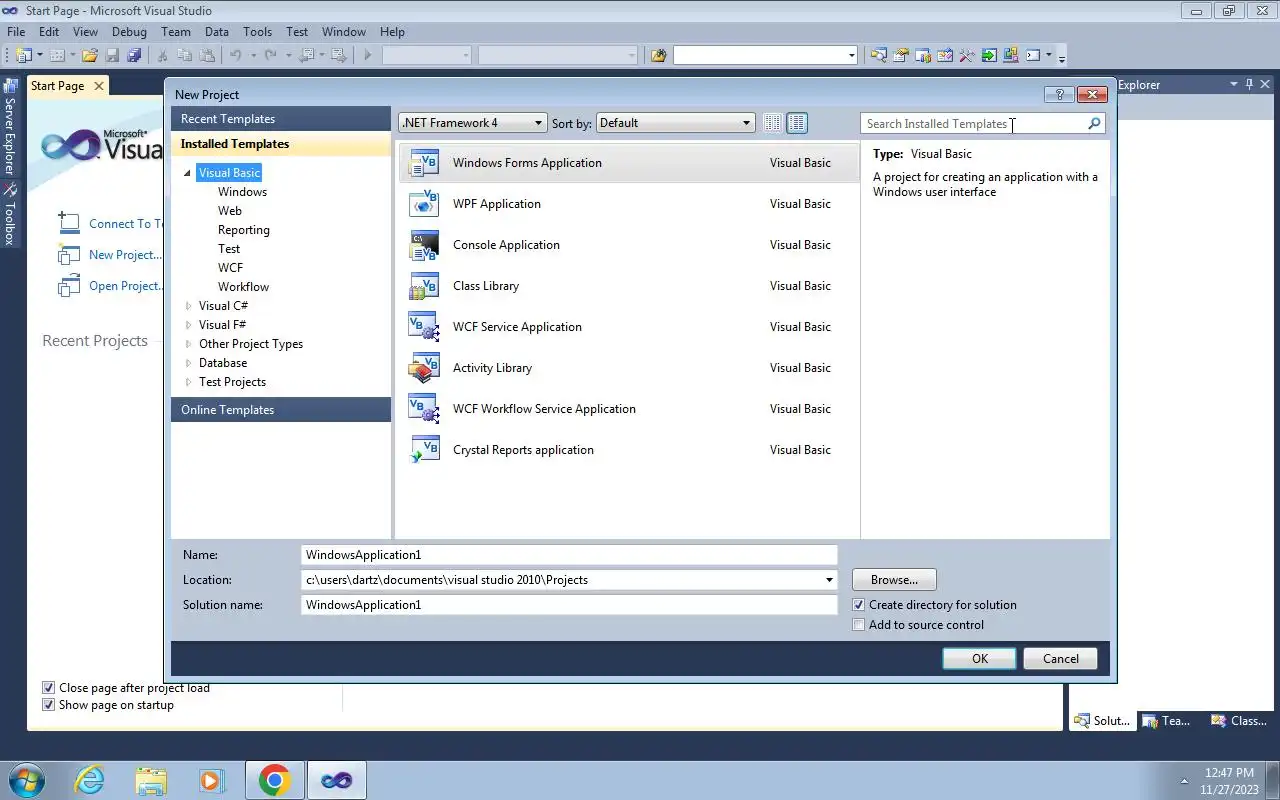
Task: Expand the Visual F# tree node
Action: (188, 325)
